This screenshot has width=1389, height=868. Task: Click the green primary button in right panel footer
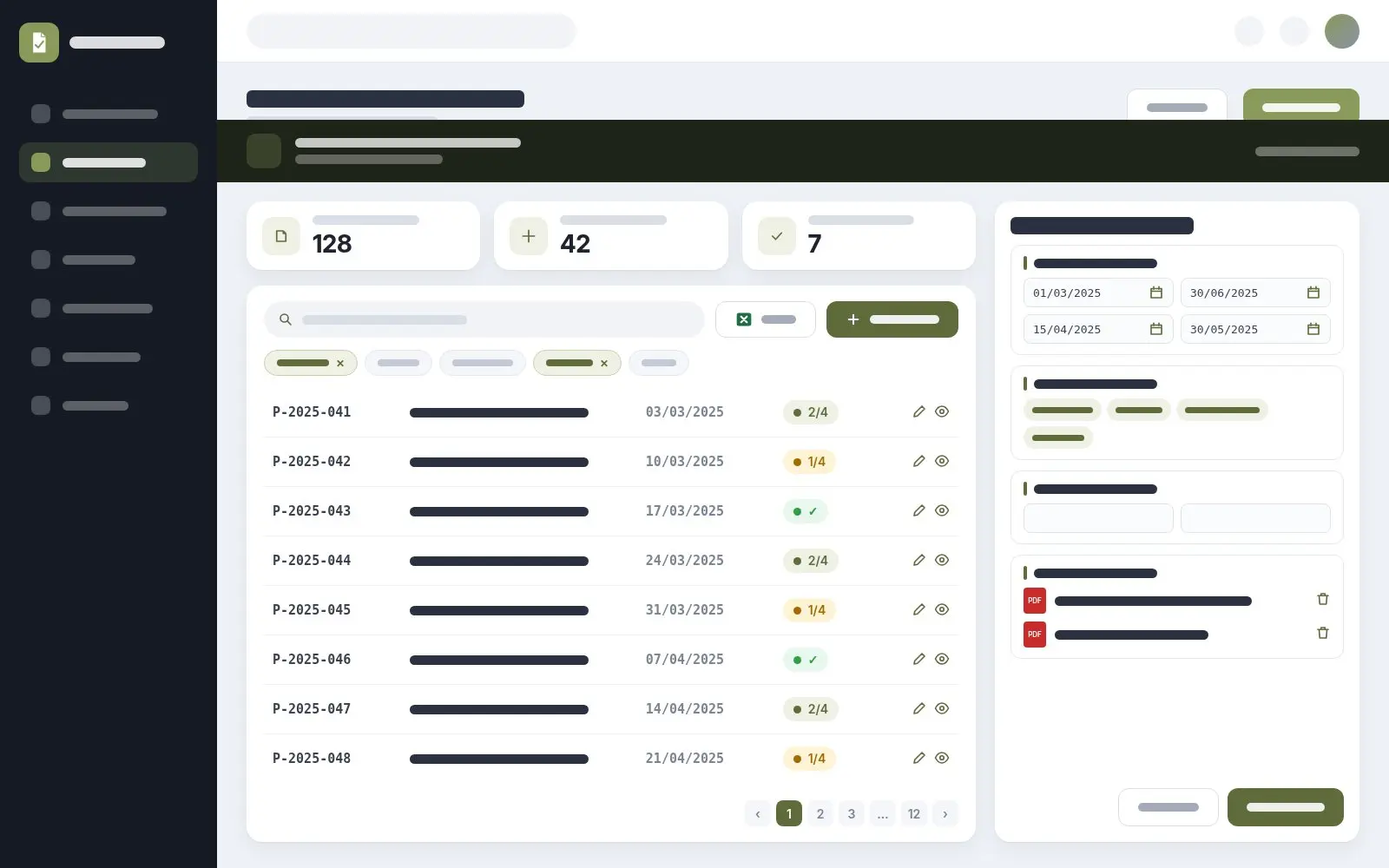point(1286,807)
